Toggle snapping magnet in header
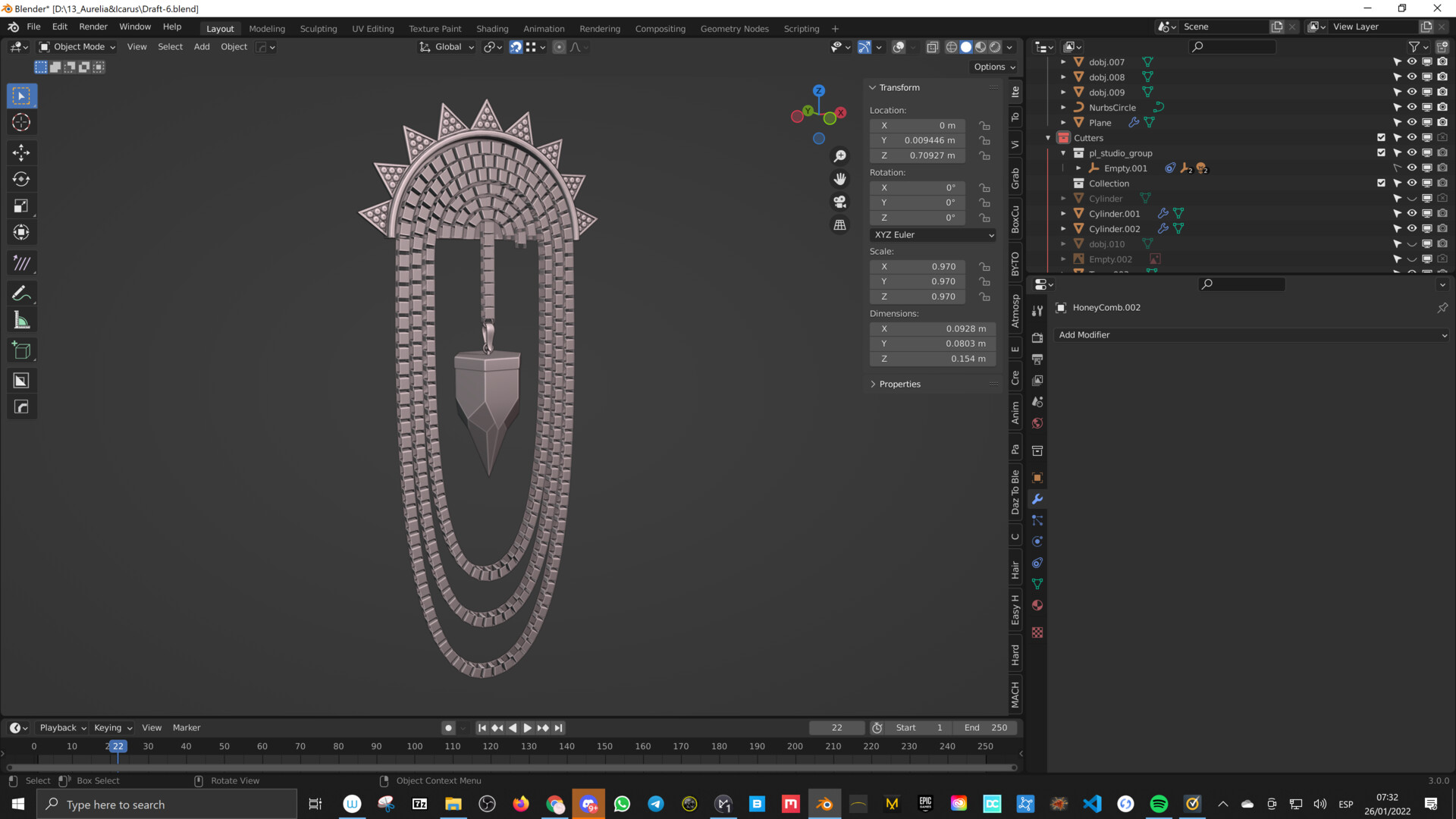Image resolution: width=1456 pixels, height=819 pixels. [x=516, y=47]
